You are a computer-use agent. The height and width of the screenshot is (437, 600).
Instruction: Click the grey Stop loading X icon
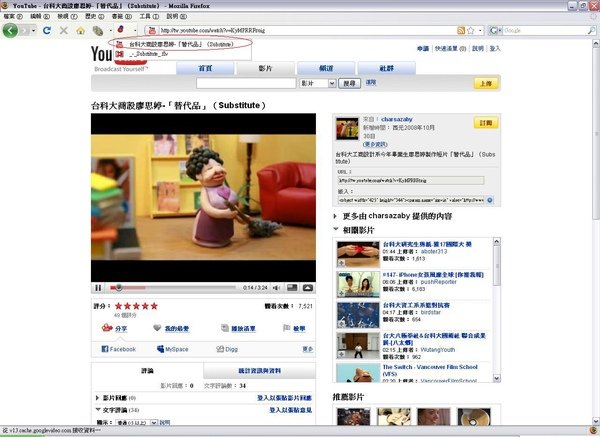64,30
